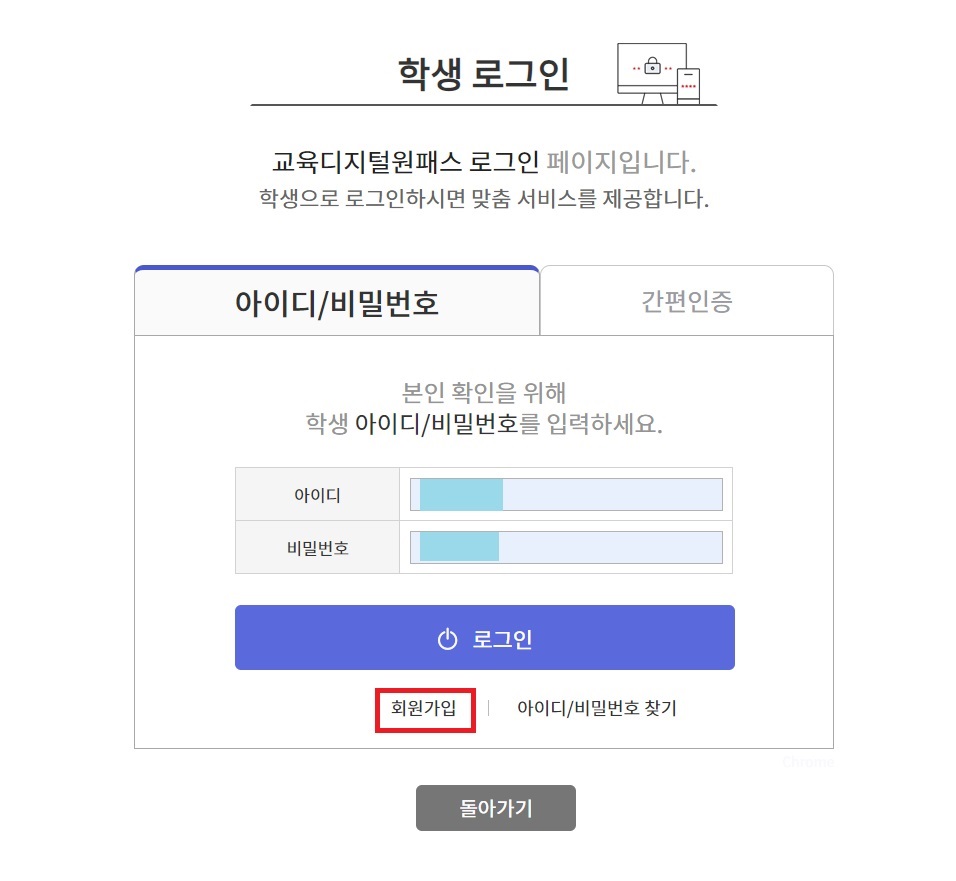Image resolution: width=956 pixels, height=881 pixels.
Task: Click the phone screen in the header illustration
Action: (x=688, y=84)
